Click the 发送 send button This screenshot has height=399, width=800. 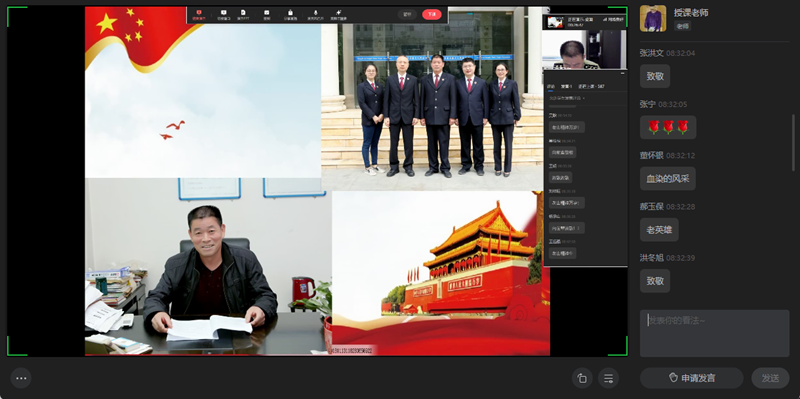[x=770, y=378]
